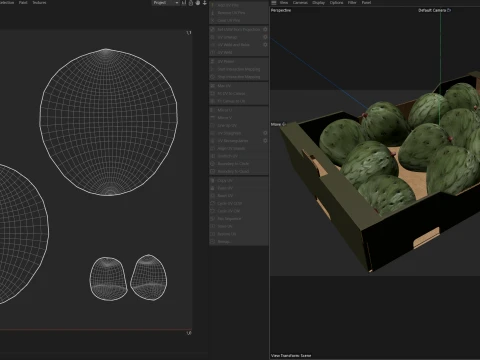Open Set UVW from Projection gear options
Image resolution: width=480 pixels, height=360 pixels.
tap(265, 29)
